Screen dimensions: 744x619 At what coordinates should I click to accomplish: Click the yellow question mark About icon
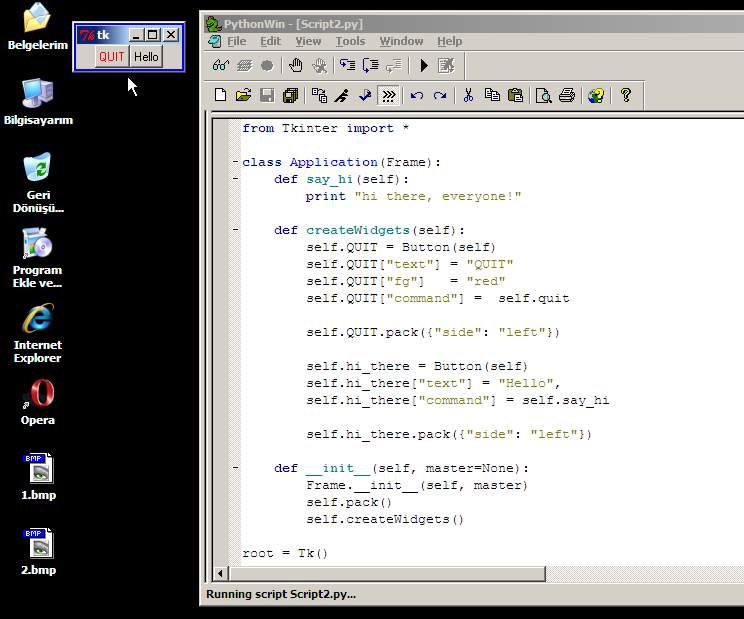[626, 95]
